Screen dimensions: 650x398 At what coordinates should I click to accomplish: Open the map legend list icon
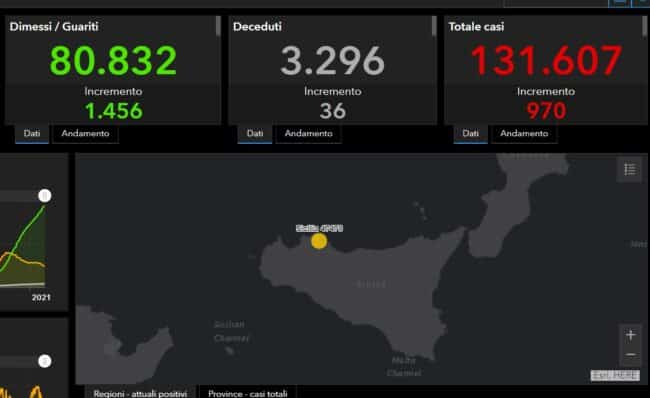(x=629, y=169)
